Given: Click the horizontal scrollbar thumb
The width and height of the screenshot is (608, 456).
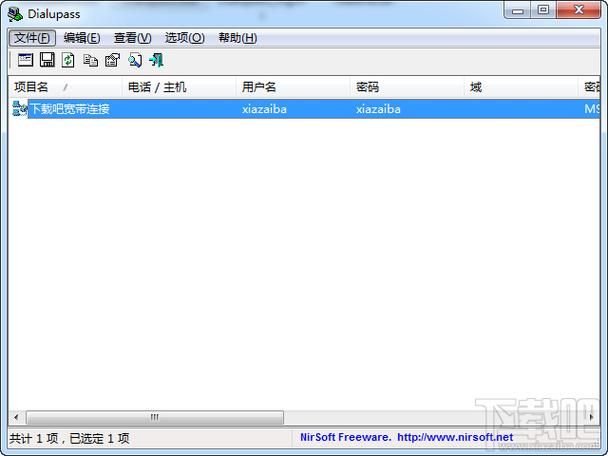Looking at the screenshot, I should point(155,417).
